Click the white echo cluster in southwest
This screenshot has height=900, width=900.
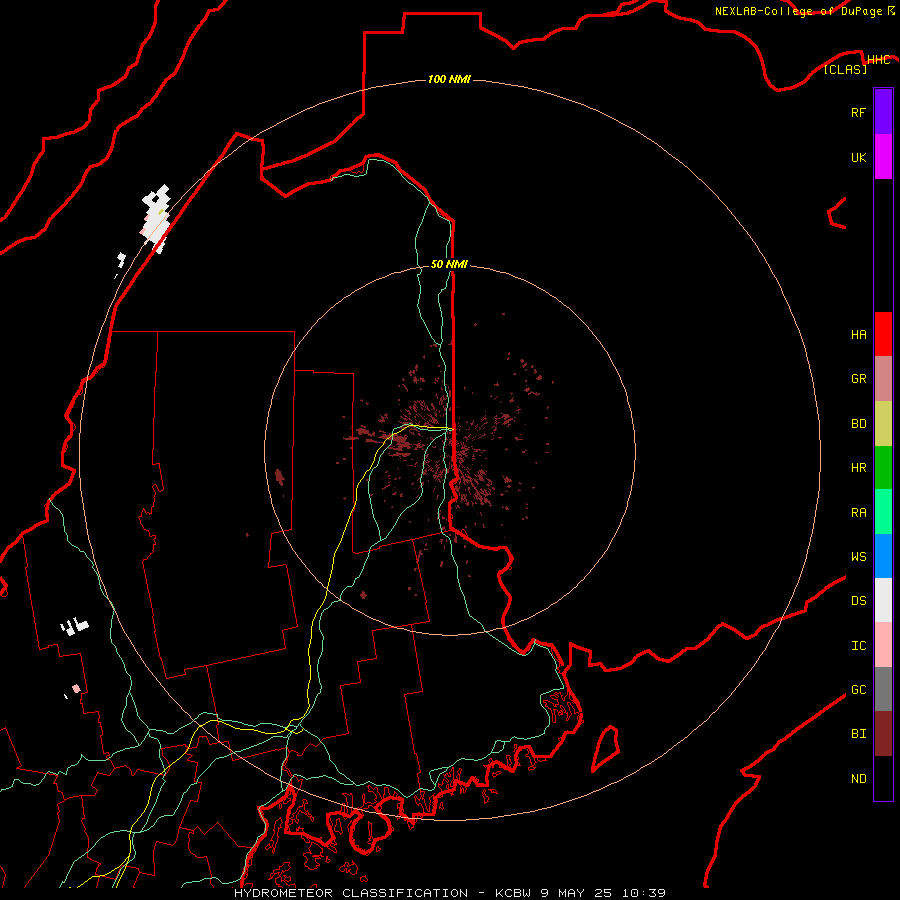74,626
